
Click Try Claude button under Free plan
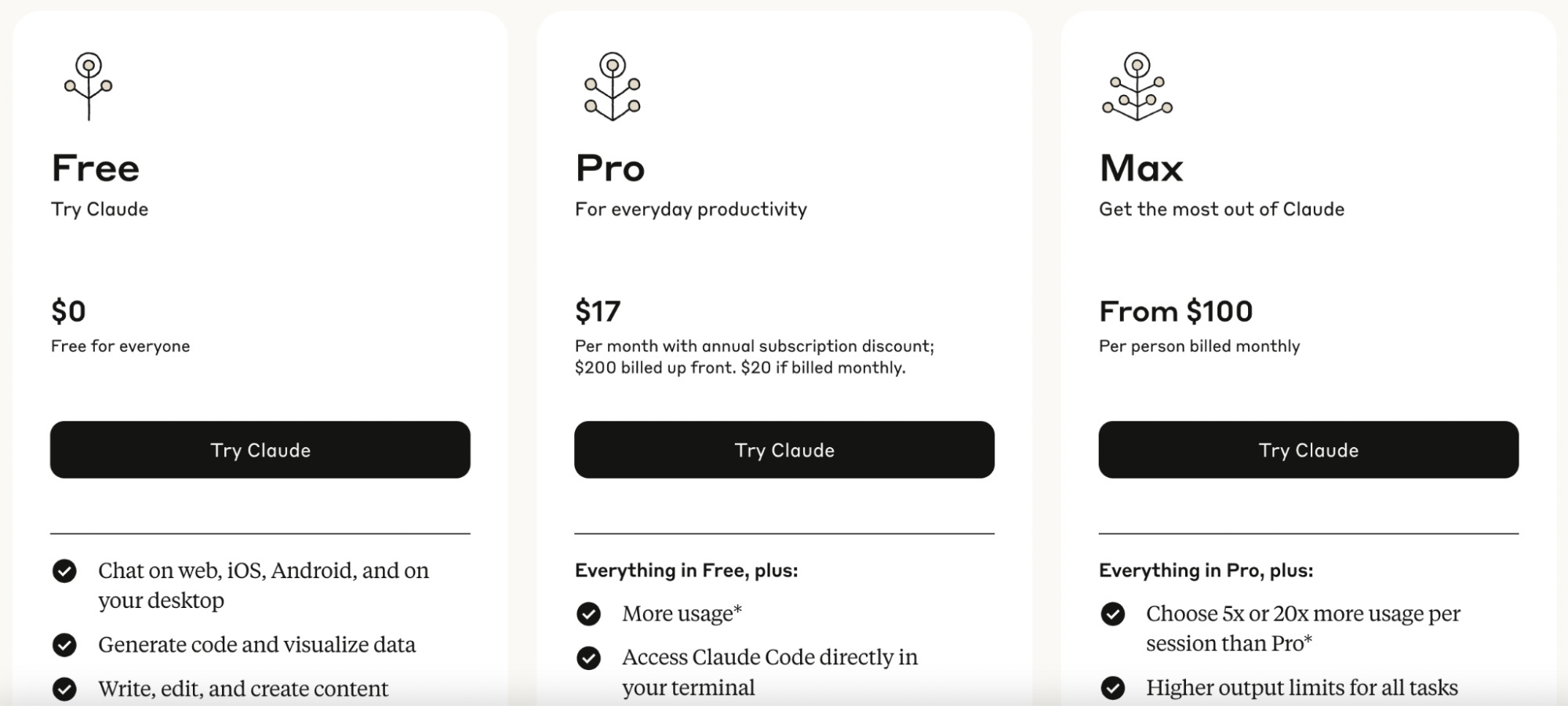coord(260,449)
